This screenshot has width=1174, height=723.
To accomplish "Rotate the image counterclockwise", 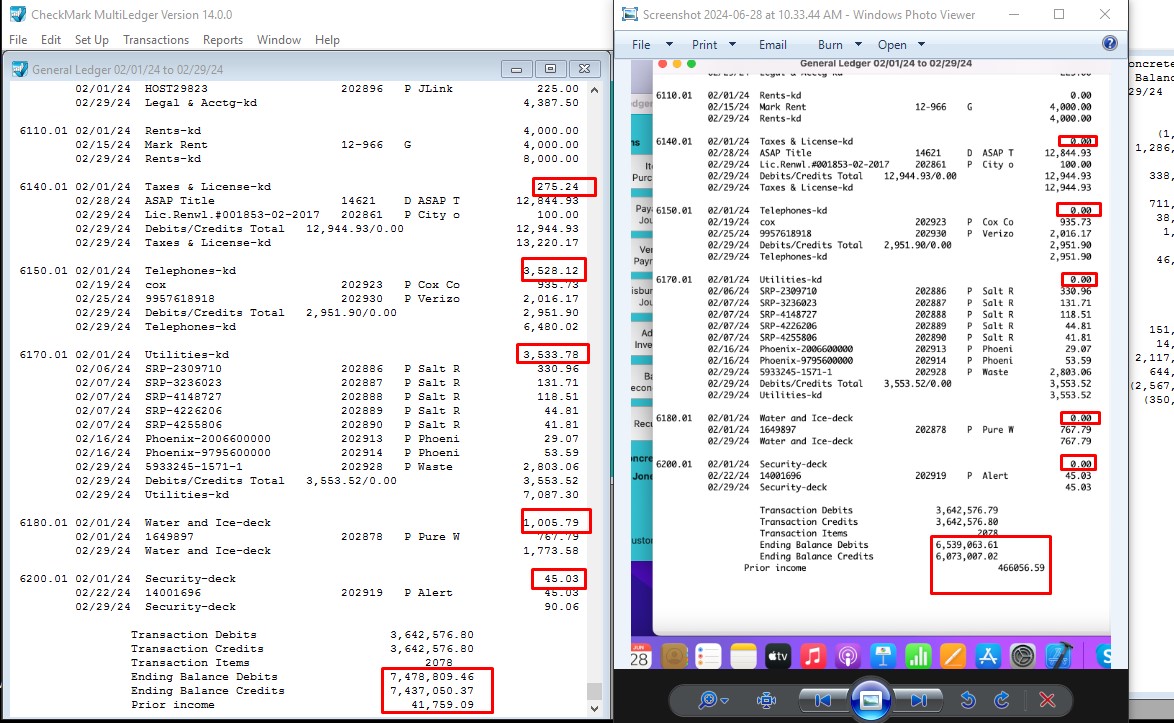I will [x=968, y=700].
